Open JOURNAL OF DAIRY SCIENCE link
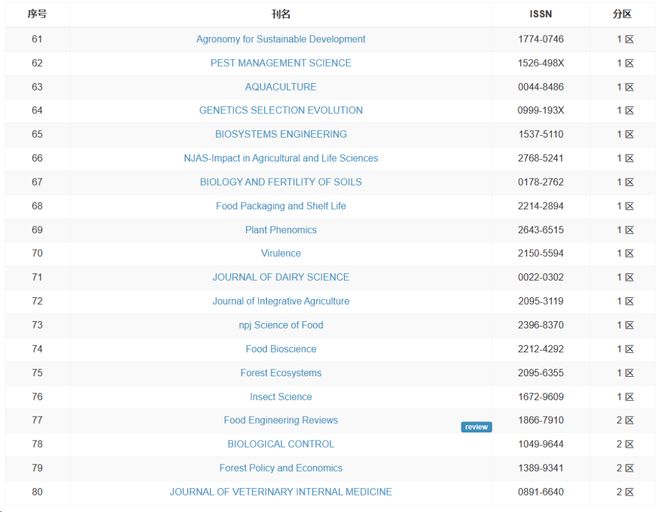 [280, 277]
